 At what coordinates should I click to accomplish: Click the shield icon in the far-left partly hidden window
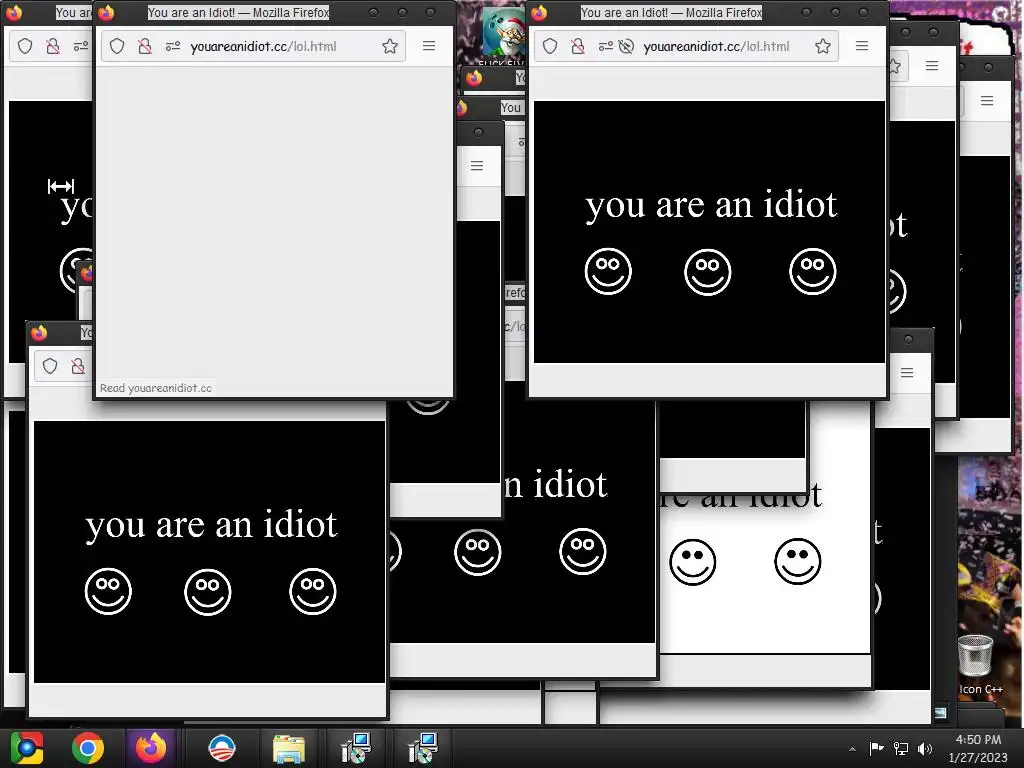click(x=25, y=46)
